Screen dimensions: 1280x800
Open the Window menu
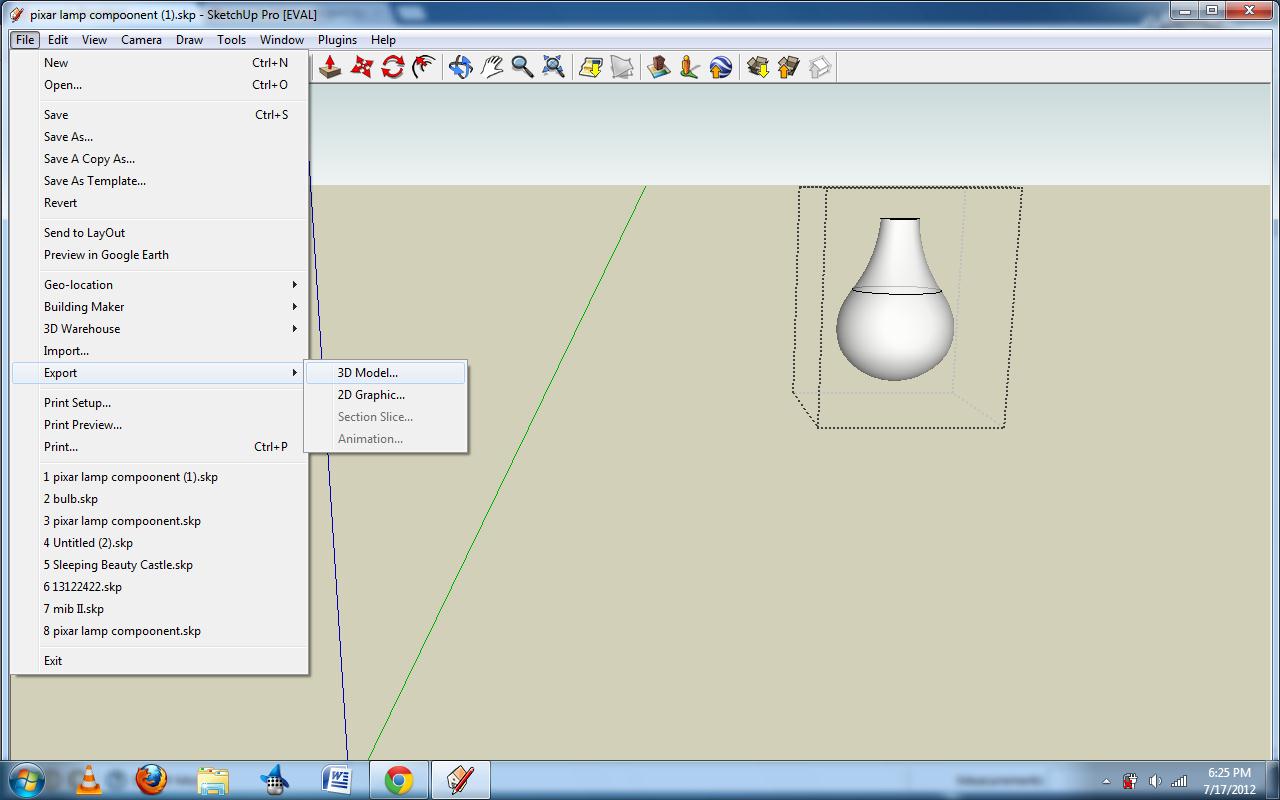282,40
